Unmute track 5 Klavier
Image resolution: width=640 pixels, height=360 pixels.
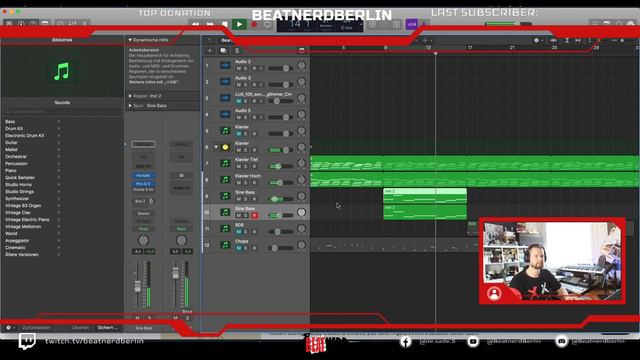tap(239, 134)
